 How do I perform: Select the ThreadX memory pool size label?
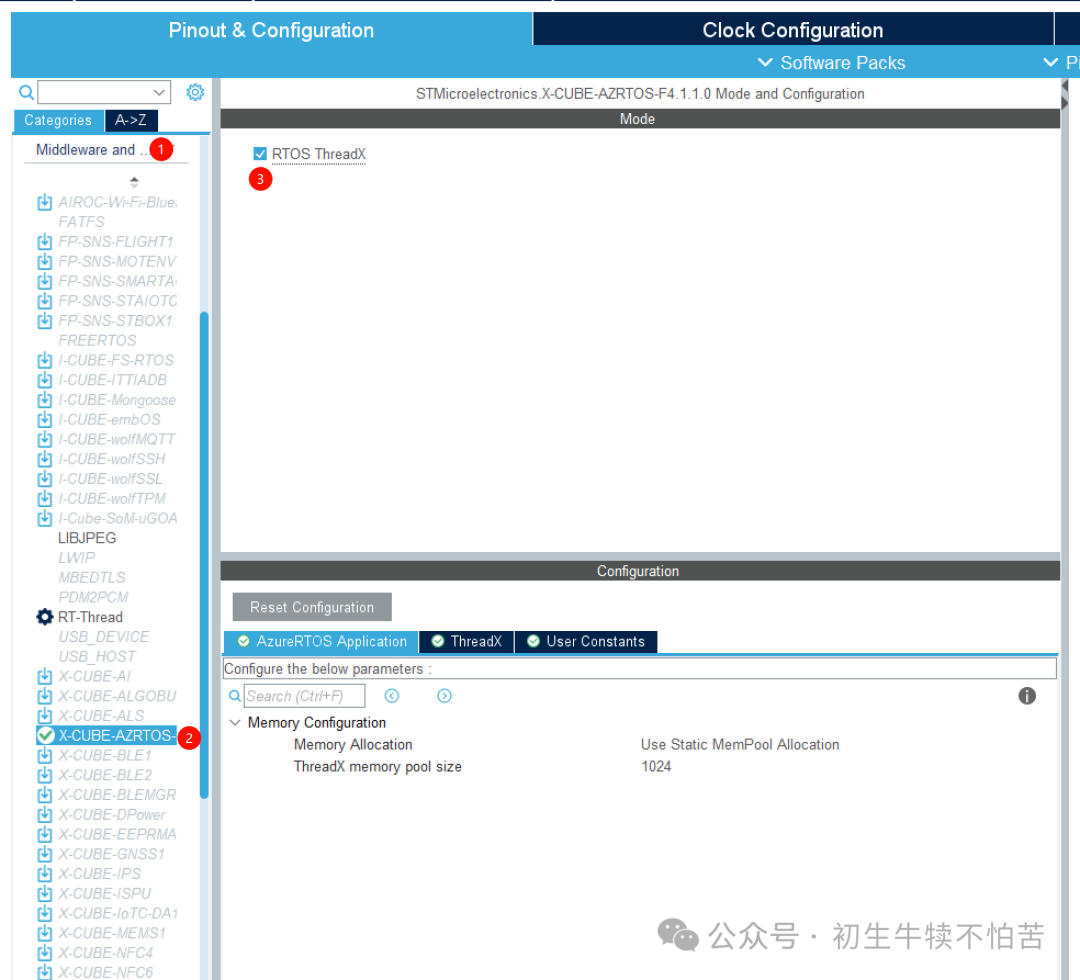[x=377, y=767]
